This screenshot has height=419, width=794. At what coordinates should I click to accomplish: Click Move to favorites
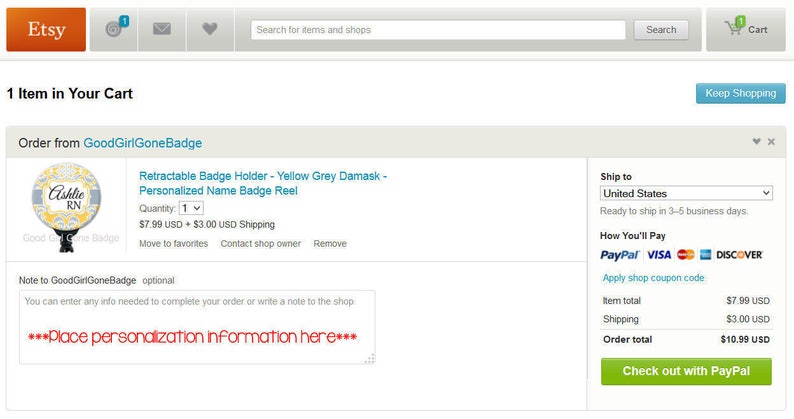pyautogui.click(x=174, y=244)
